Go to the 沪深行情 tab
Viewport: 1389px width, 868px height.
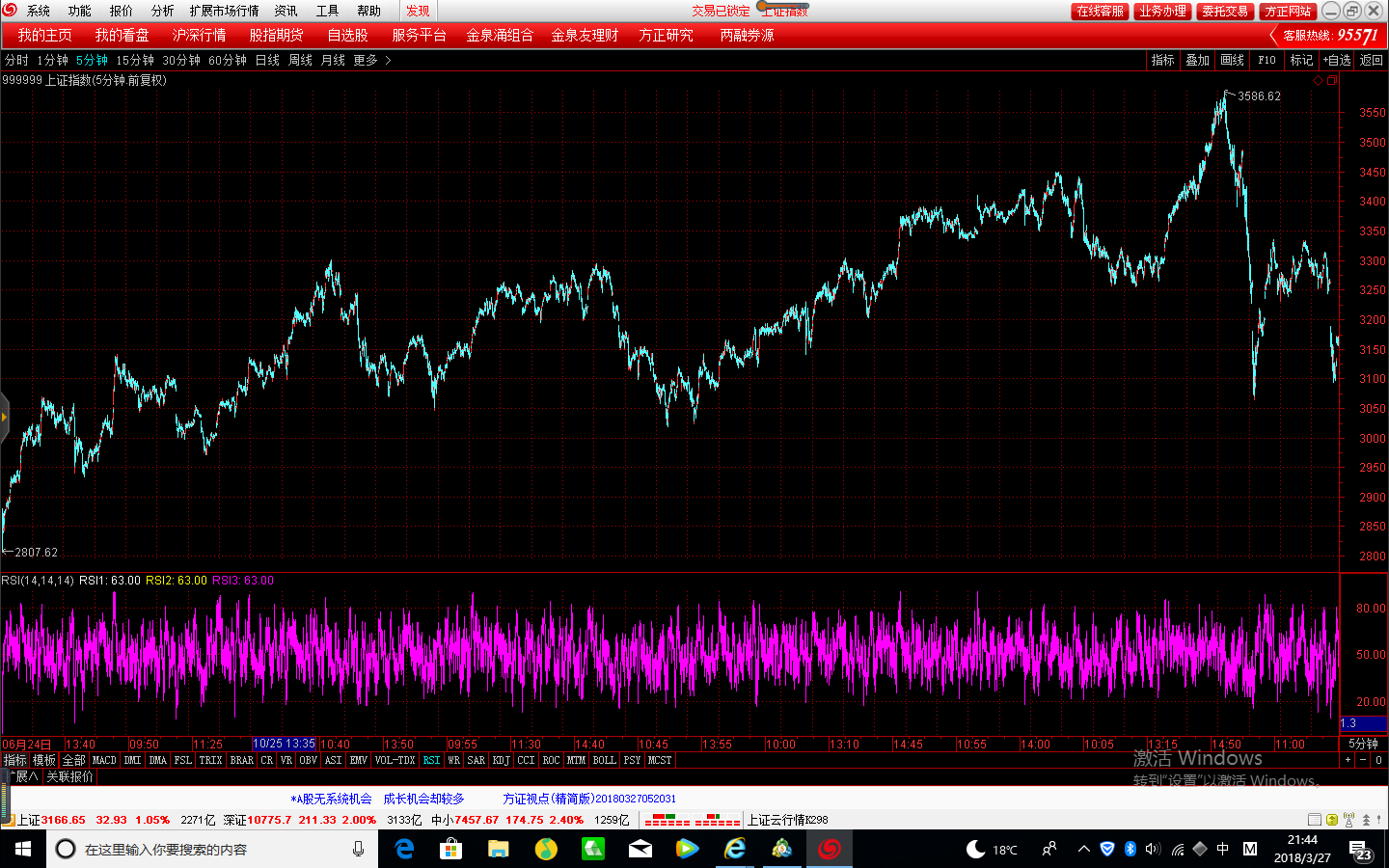199,35
